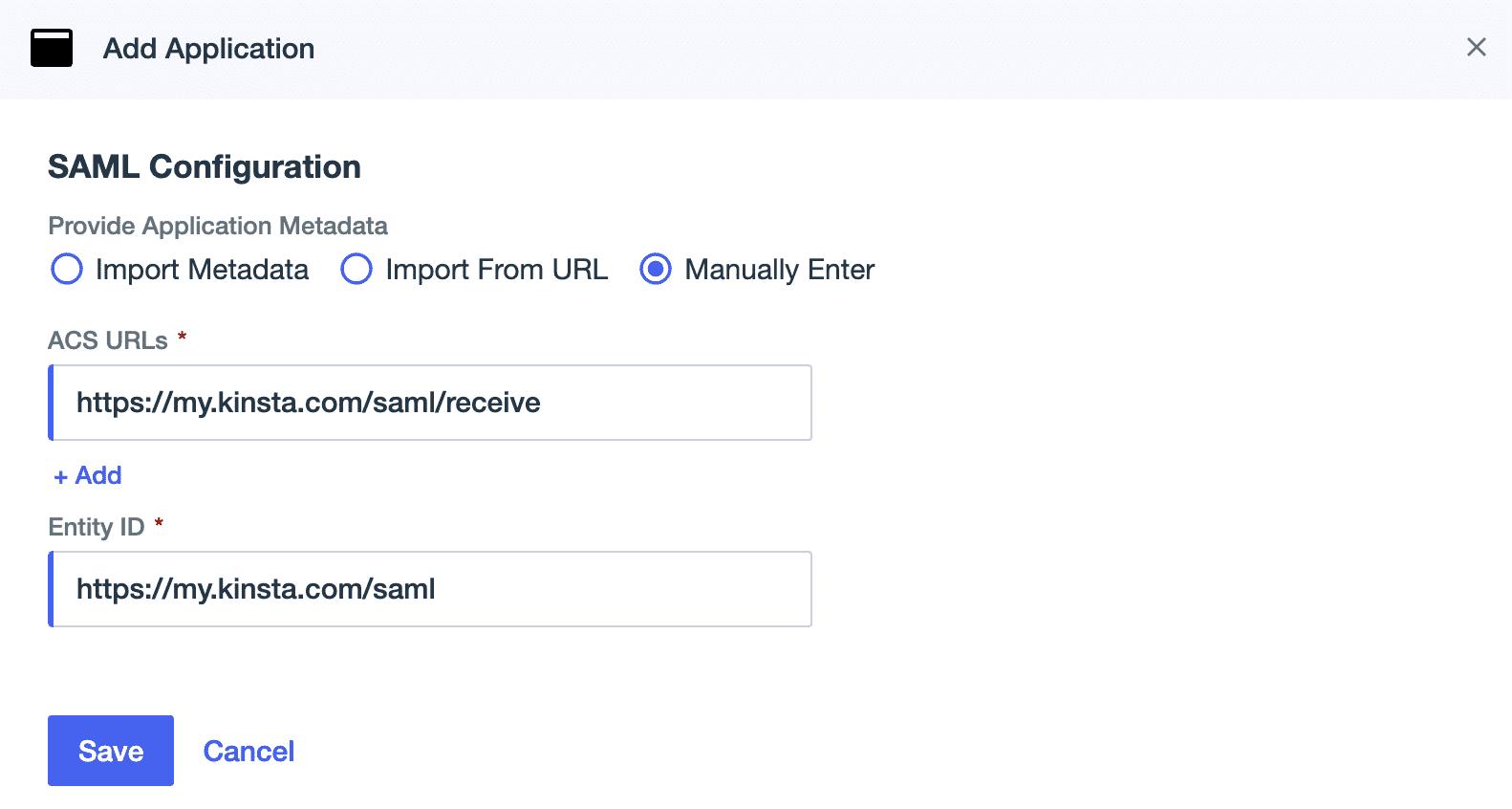Screen dimensions: 1512x809
Task: Click the Provide Application Metadata label
Action: pyautogui.click(x=217, y=226)
